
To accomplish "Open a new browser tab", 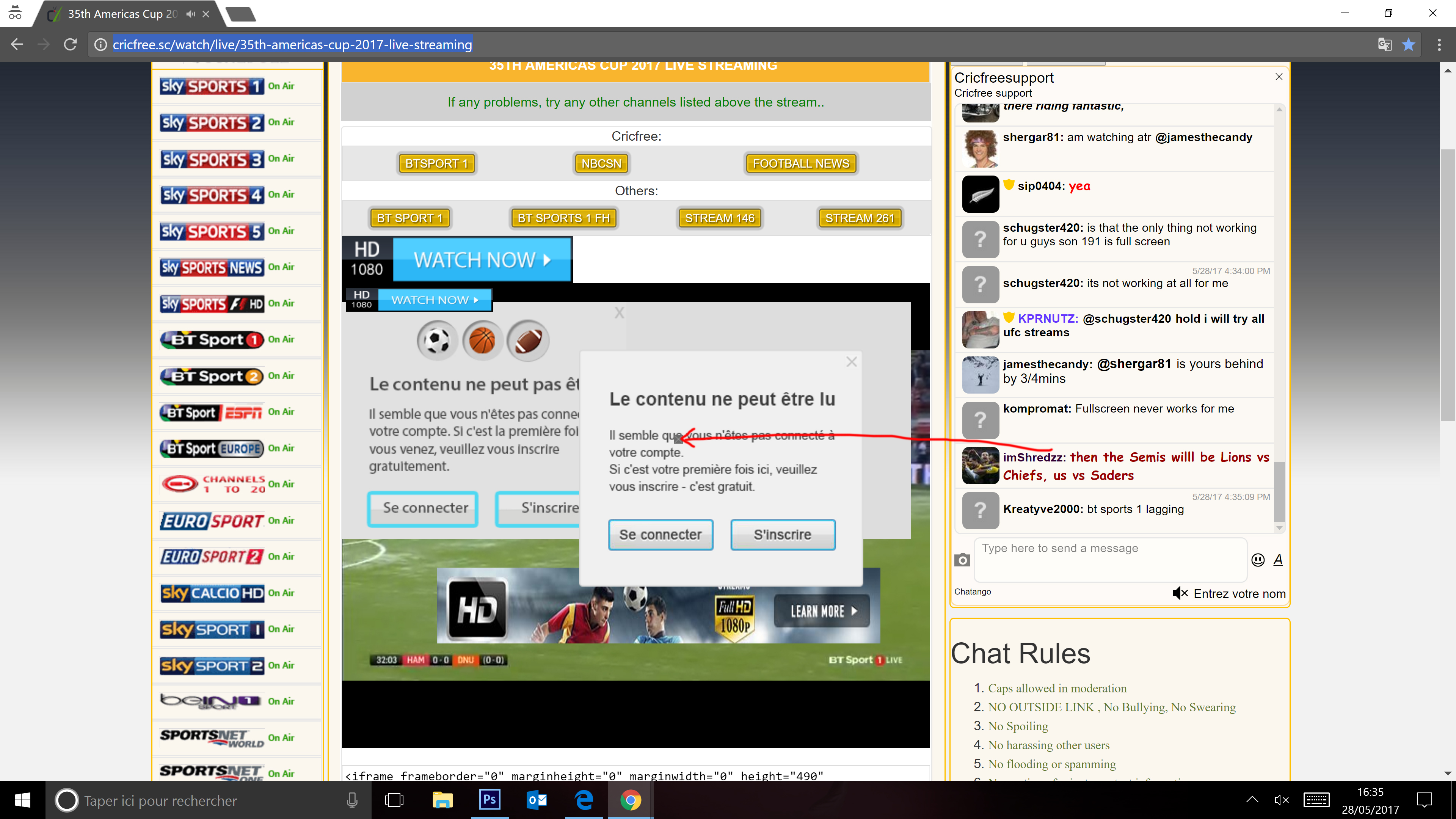I will (x=242, y=15).
